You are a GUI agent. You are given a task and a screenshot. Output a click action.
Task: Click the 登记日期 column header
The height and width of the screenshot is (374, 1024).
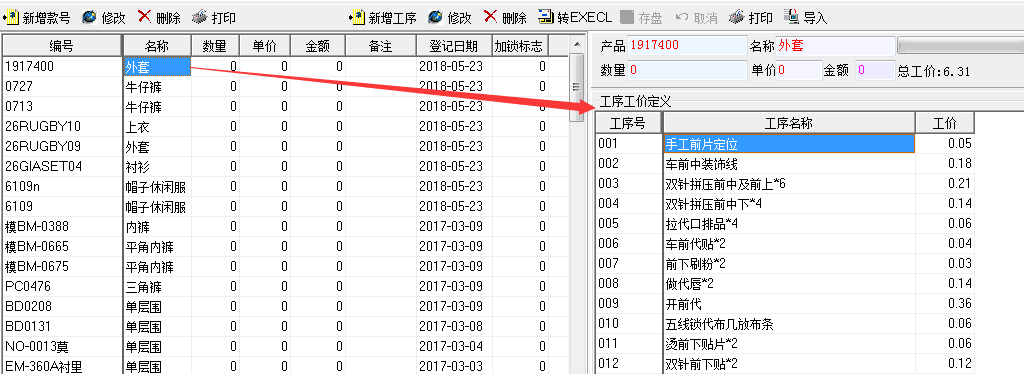(x=454, y=46)
